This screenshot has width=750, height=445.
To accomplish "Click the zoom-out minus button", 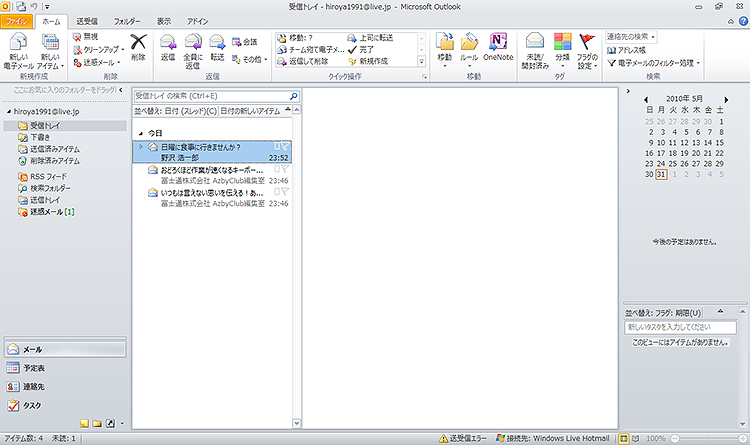I will tap(674, 438).
